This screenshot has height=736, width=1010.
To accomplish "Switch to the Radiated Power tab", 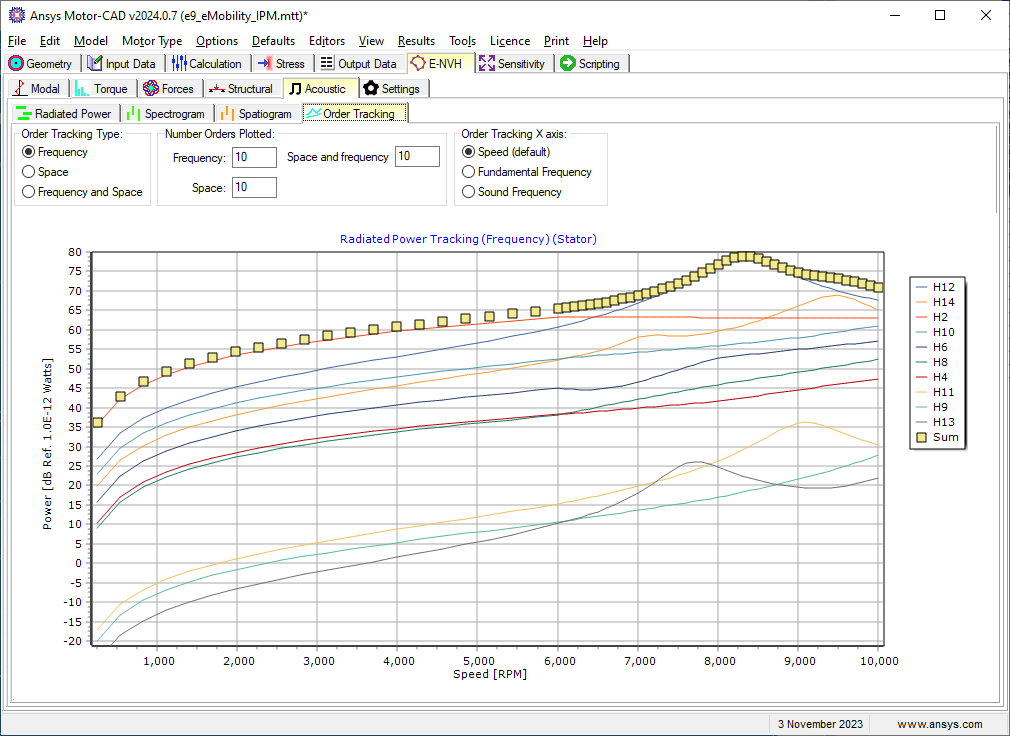I will click(64, 113).
